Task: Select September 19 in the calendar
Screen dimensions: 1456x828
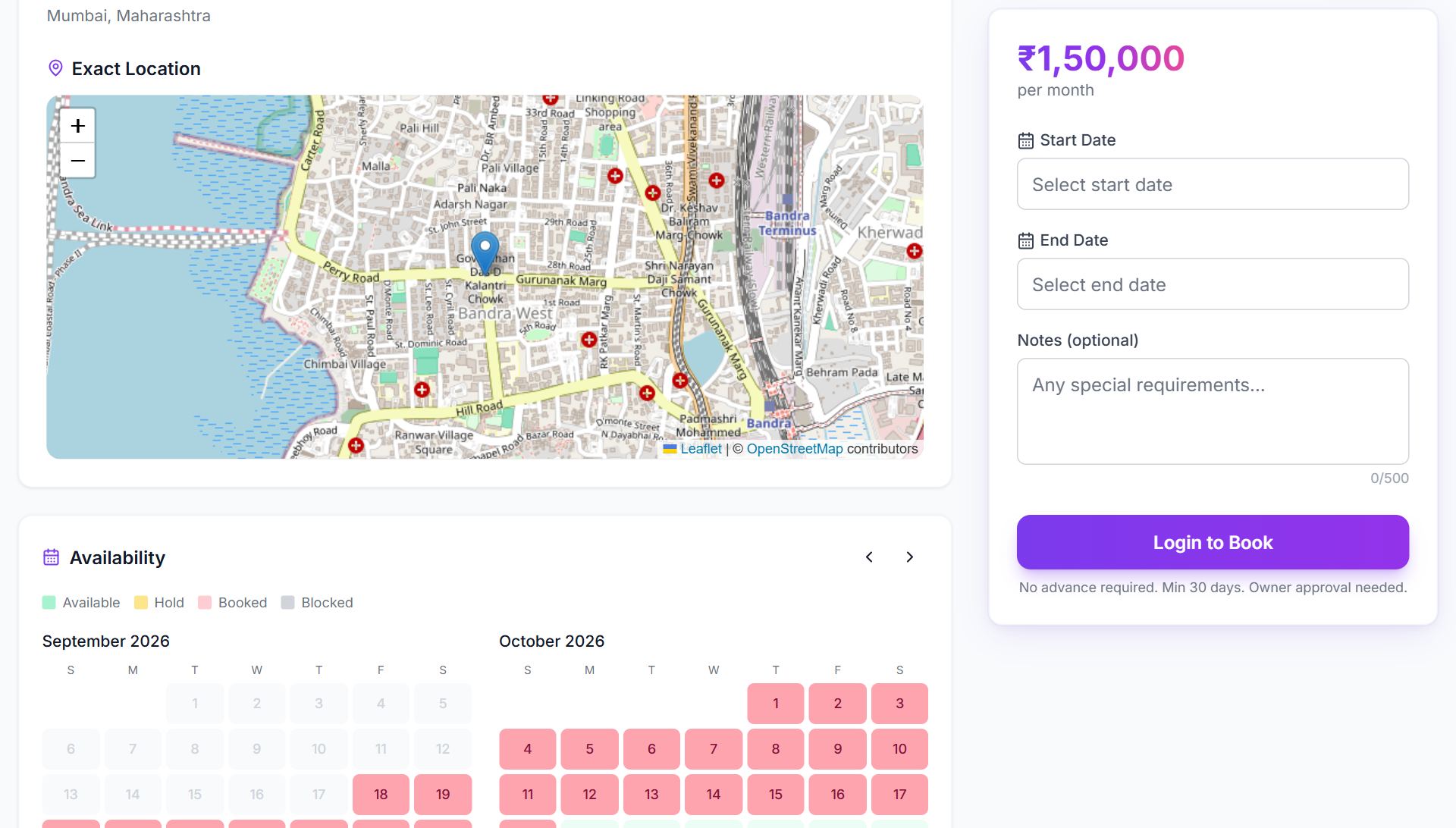Action: click(x=443, y=794)
